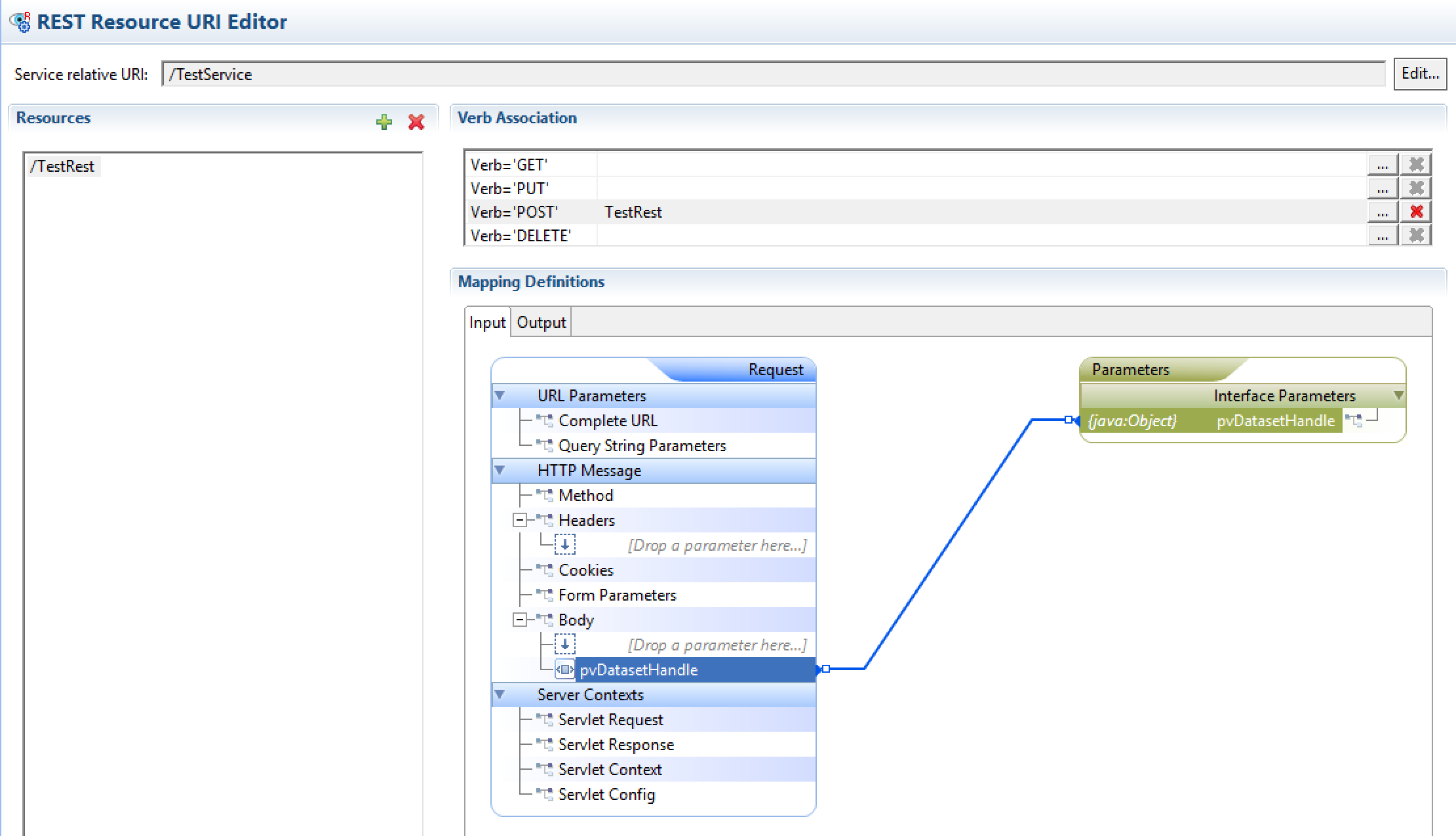Click the Headers 'Drop a parameter here' placeholder
This screenshot has height=836, width=1456.
coord(717,545)
